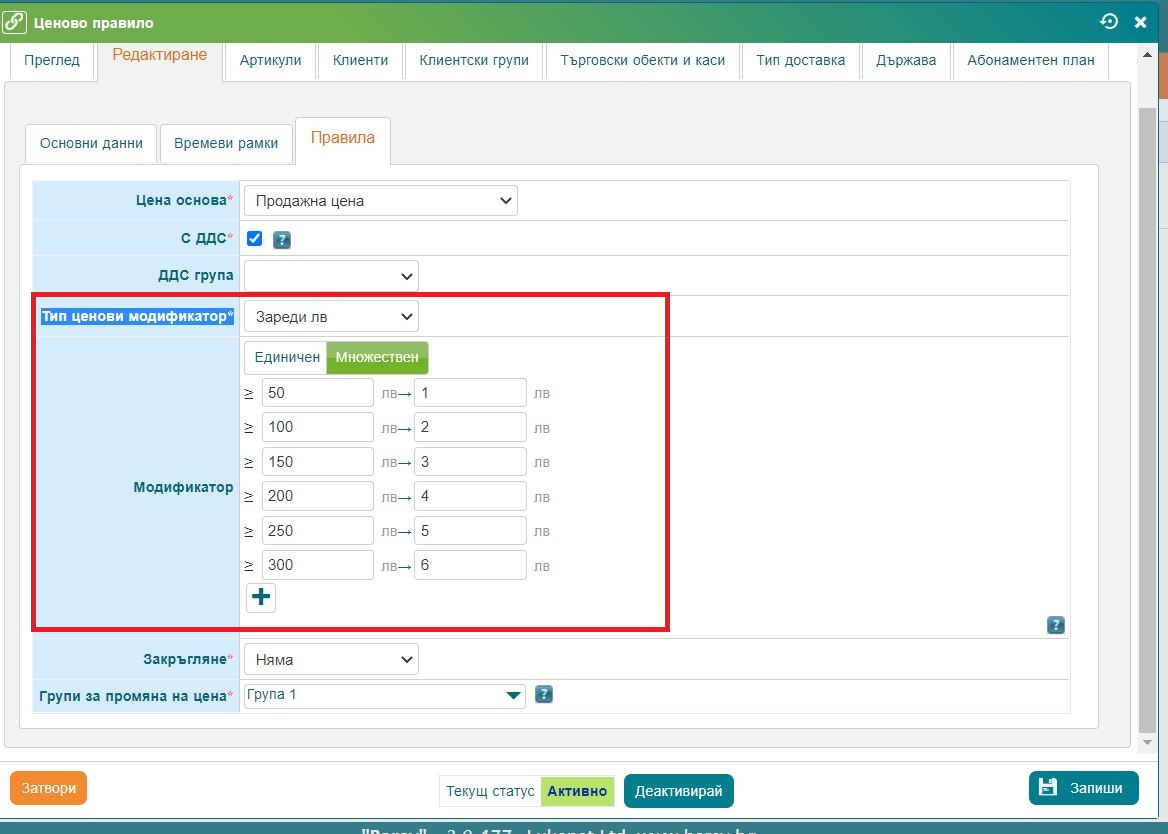The width and height of the screenshot is (1168, 834).
Task: Click the Деактивирай button
Action: [x=679, y=791]
